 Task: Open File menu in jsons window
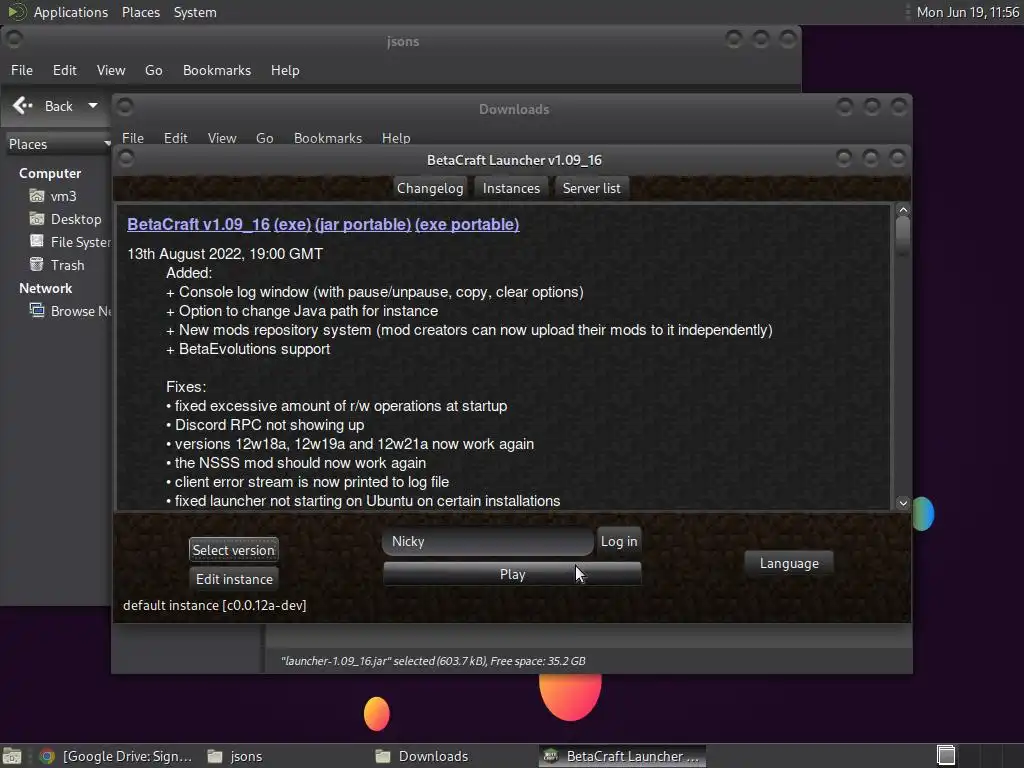(22, 70)
